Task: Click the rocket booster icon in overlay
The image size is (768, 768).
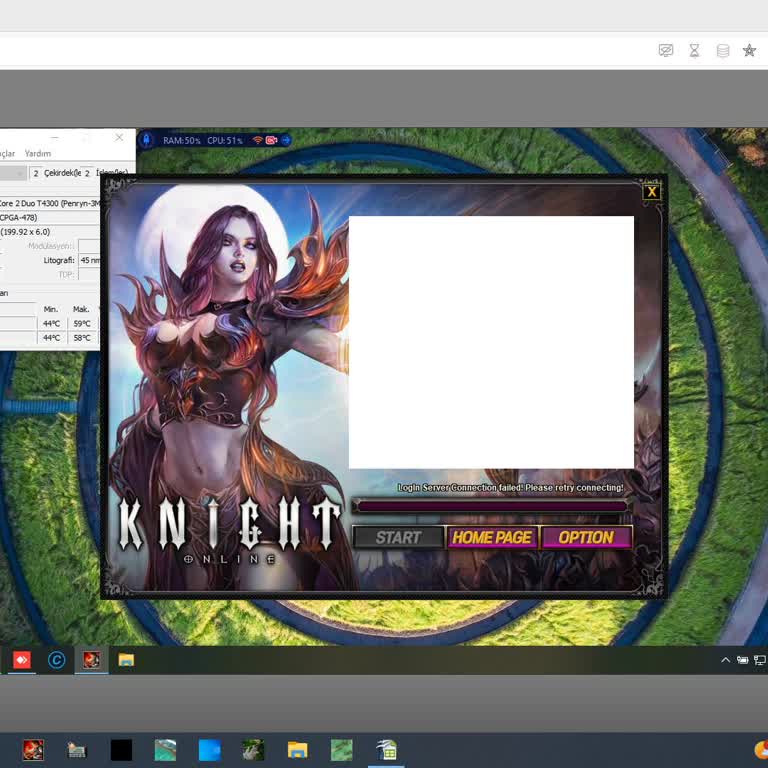Action: (x=146, y=140)
